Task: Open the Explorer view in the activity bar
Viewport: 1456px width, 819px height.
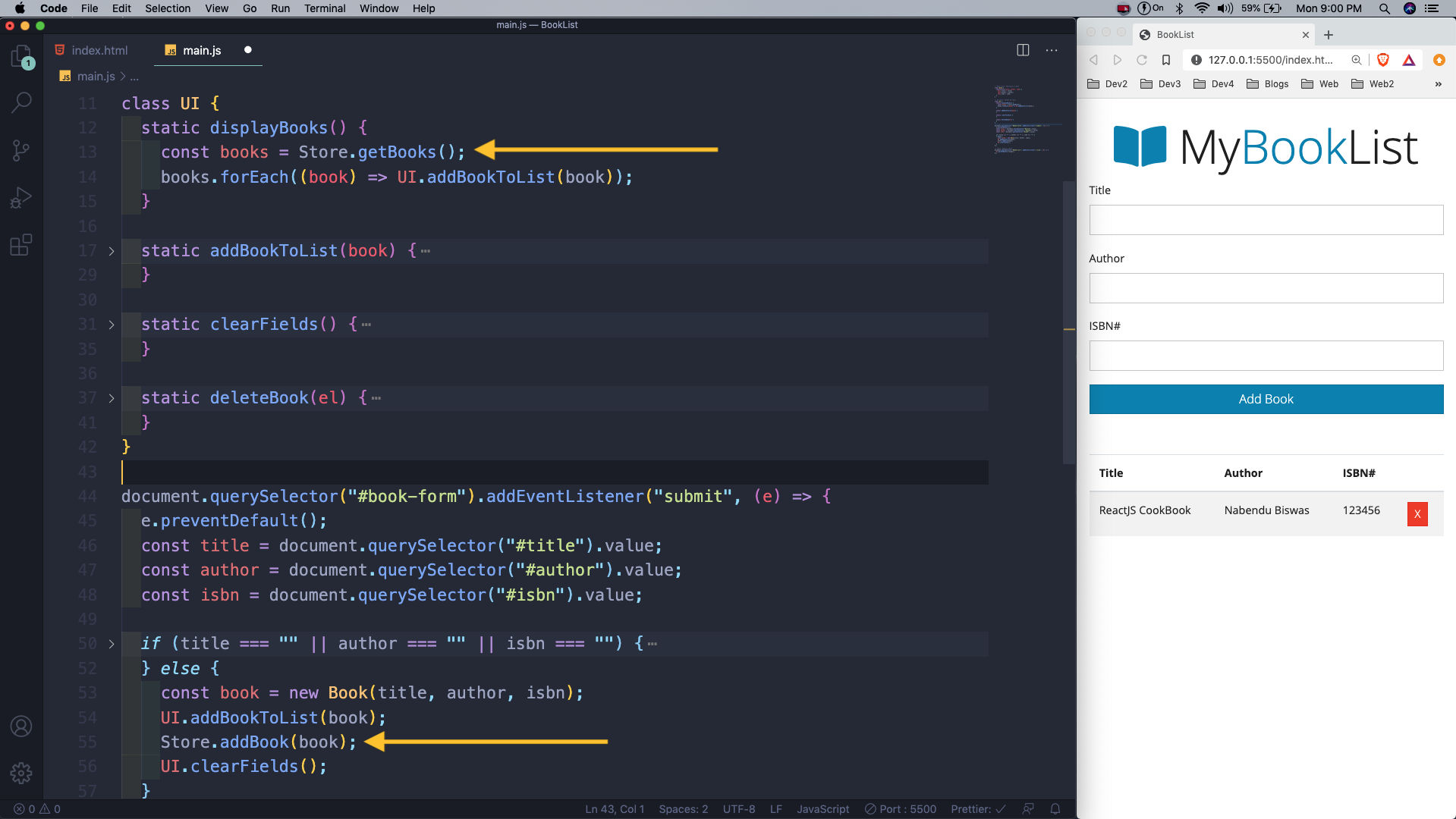Action: pyautogui.click(x=21, y=57)
